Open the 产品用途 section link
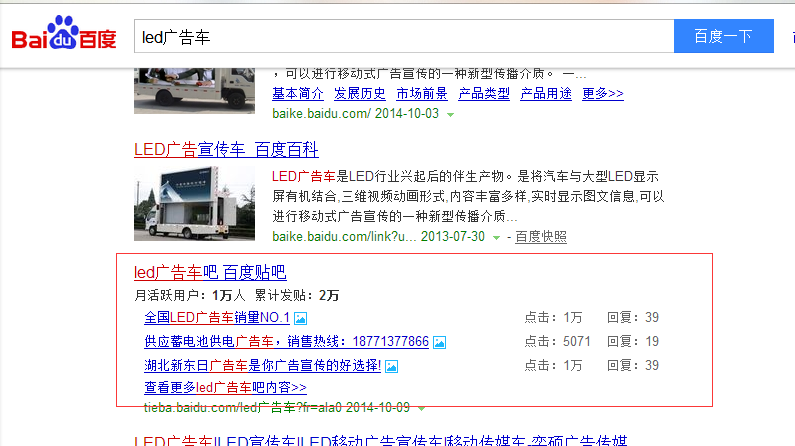 [546, 94]
